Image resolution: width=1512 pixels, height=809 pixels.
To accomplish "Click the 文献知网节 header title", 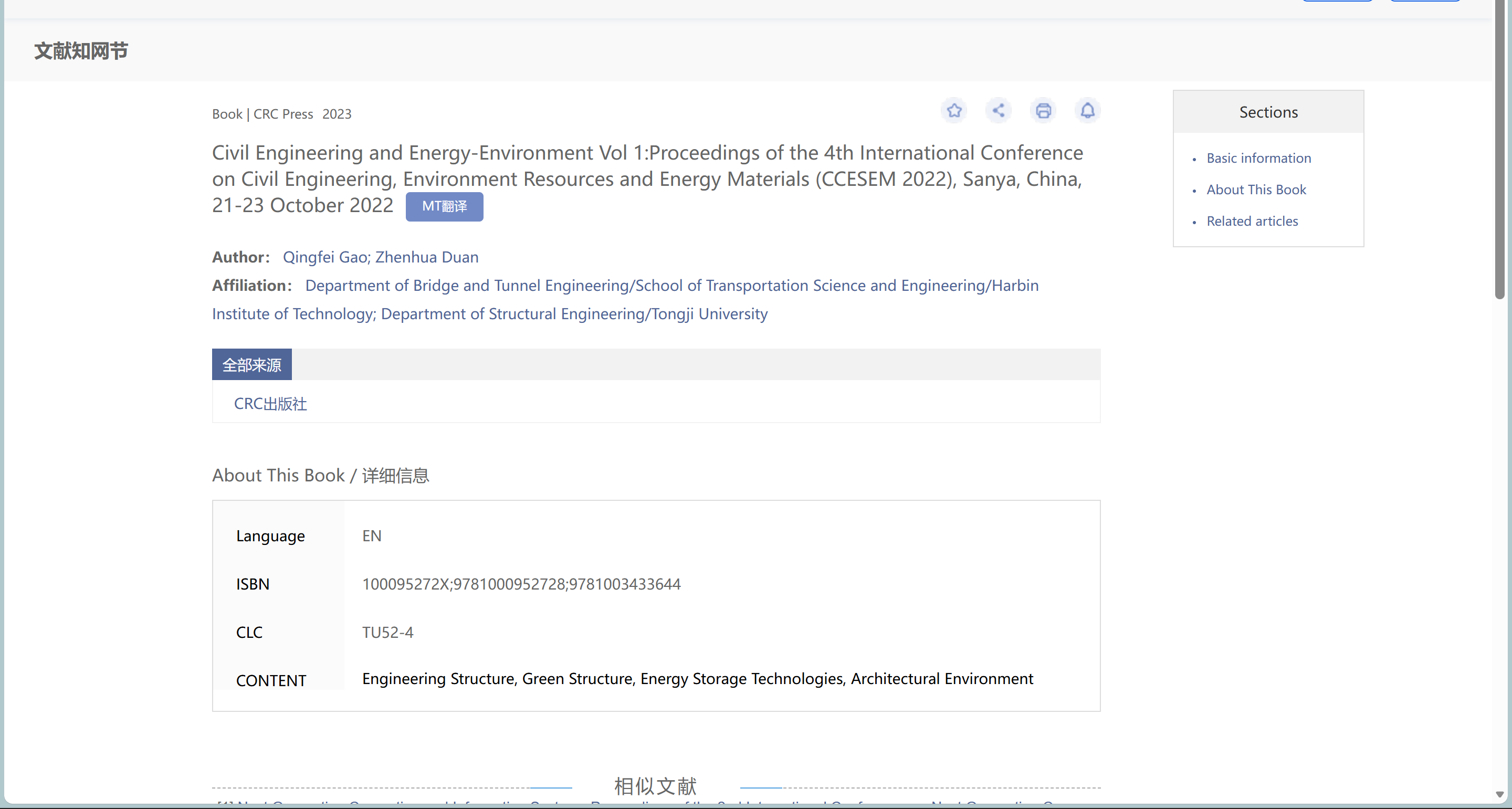I will coord(81,51).
